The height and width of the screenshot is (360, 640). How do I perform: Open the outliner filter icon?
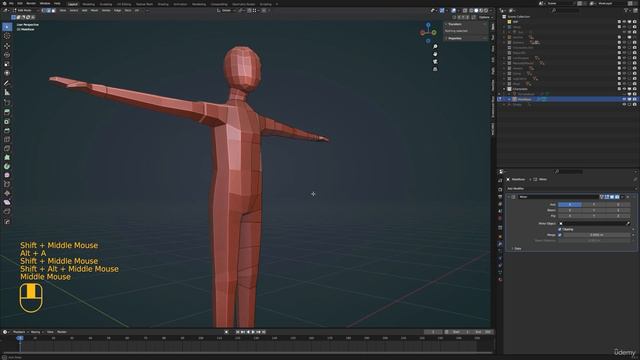tap(627, 11)
